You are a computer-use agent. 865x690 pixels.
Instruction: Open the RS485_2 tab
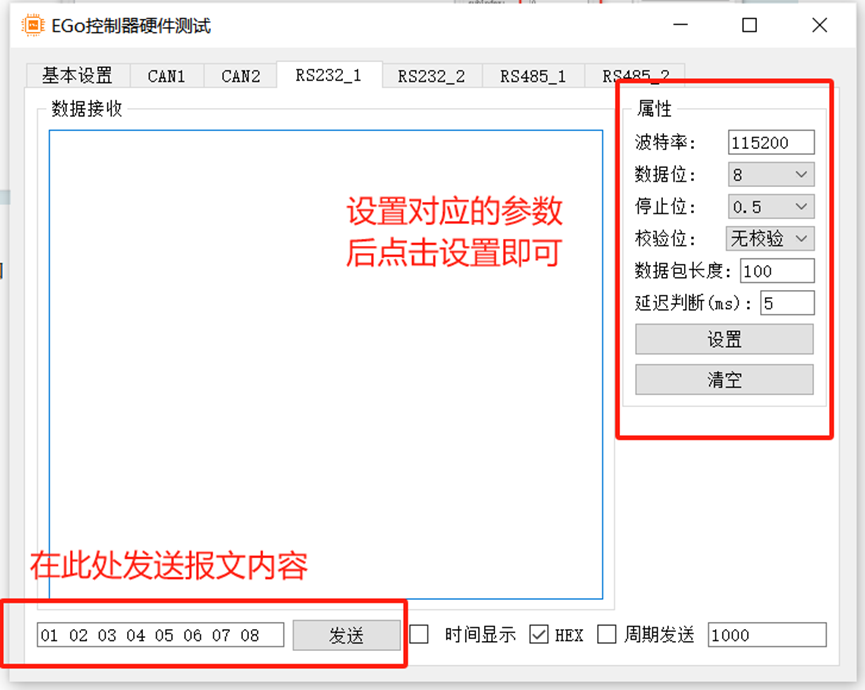636,76
